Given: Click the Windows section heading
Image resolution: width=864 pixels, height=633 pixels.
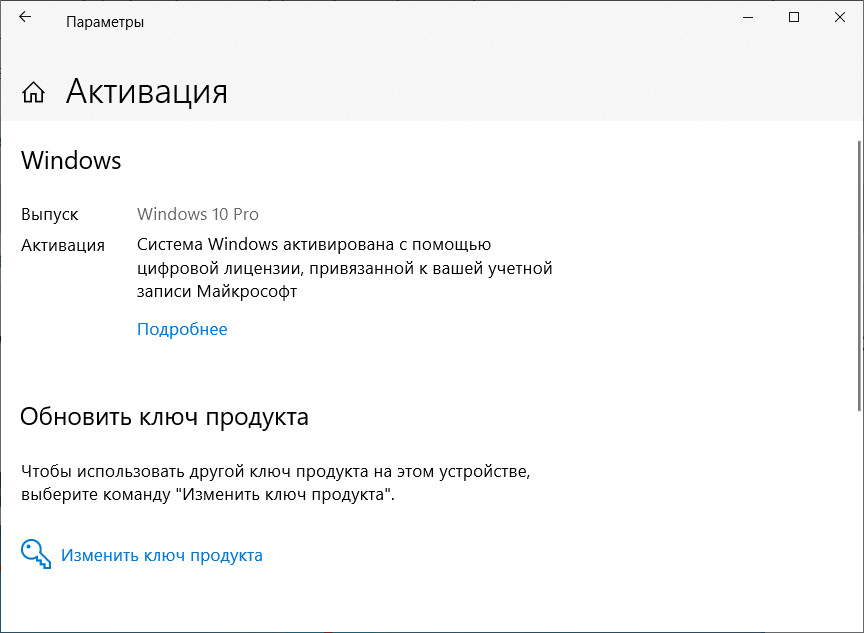Looking at the screenshot, I should tap(71, 160).
